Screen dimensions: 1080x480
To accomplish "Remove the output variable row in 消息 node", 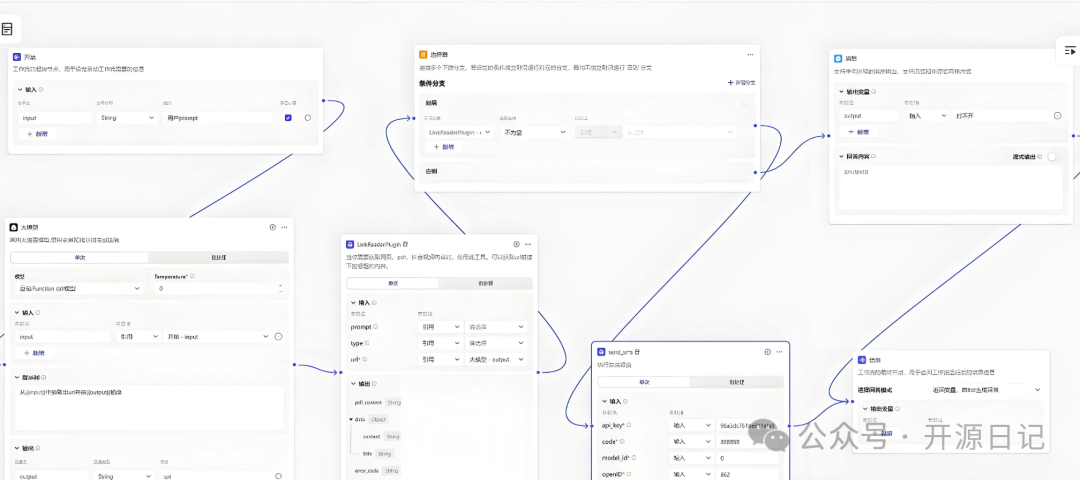I will coord(1057,115).
